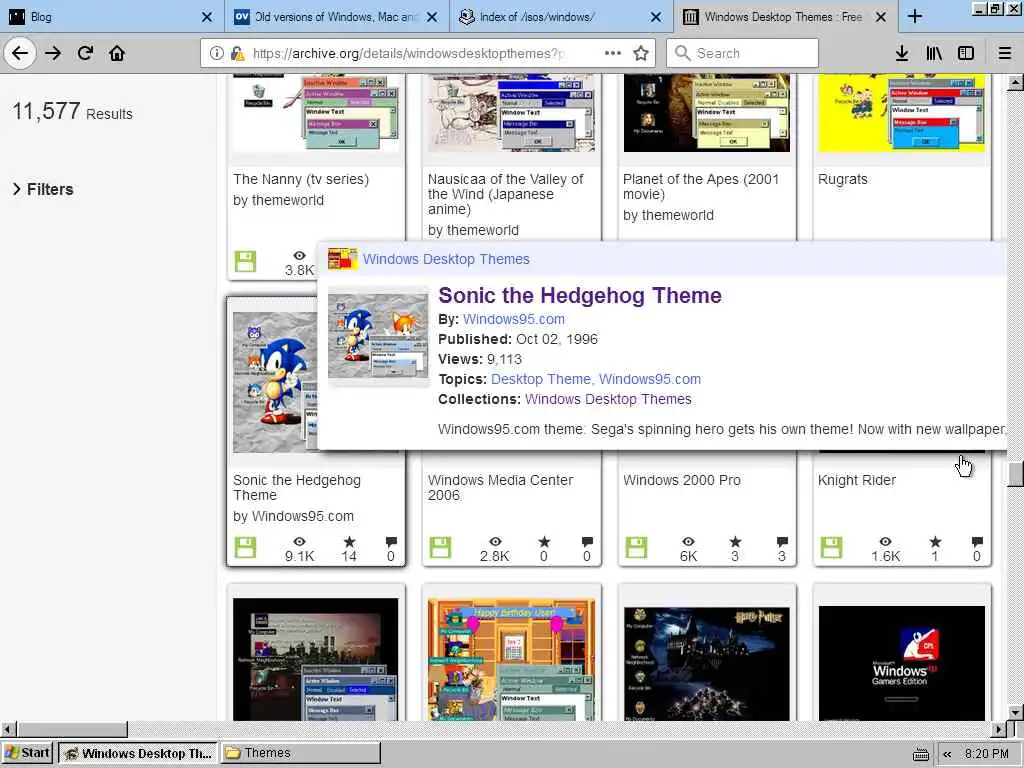This screenshot has width=1024, height=768.
Task: Bookmark this page with the star
Action: click(641, 54)
